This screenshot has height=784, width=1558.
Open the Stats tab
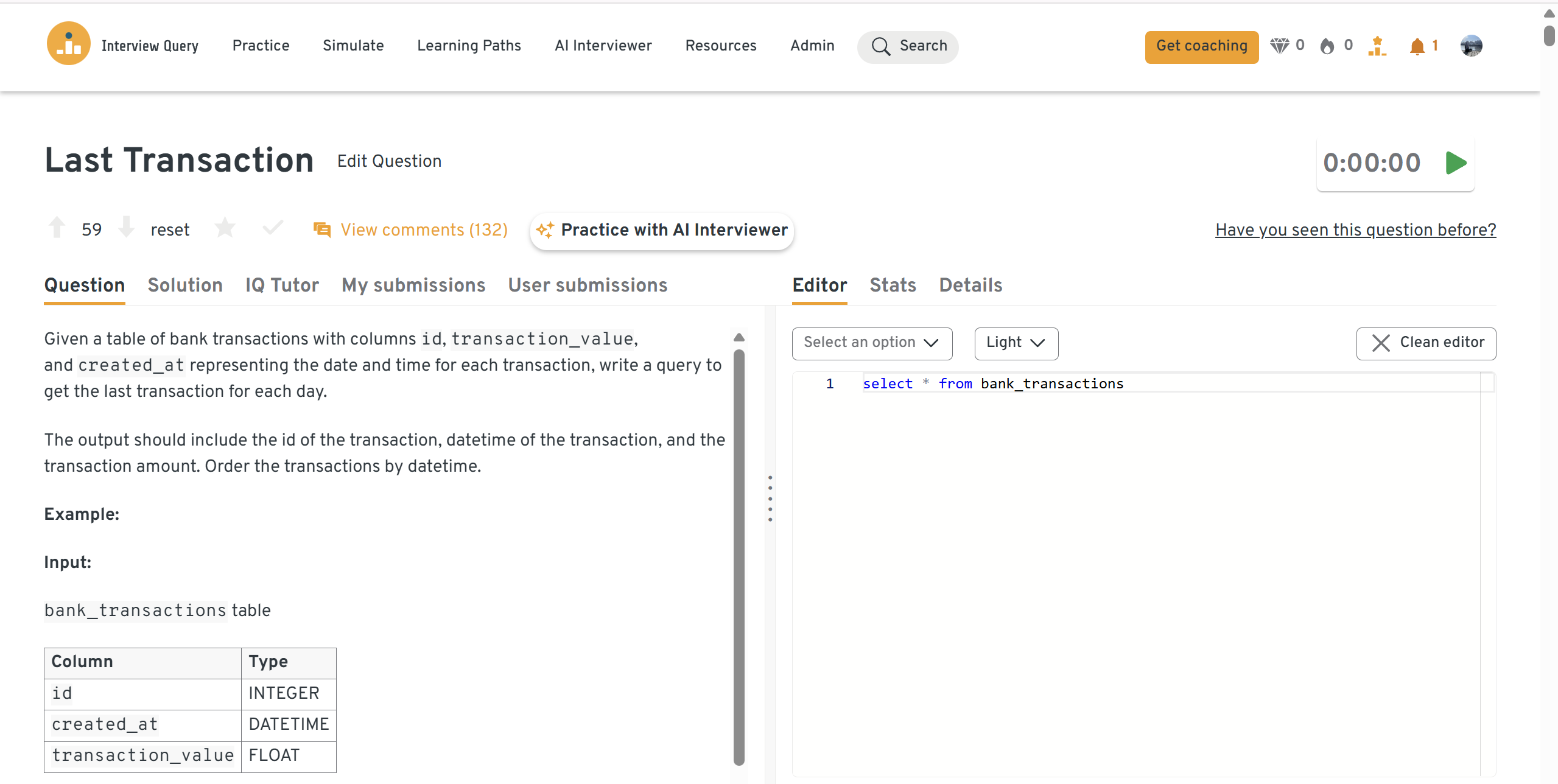point(893,285)
